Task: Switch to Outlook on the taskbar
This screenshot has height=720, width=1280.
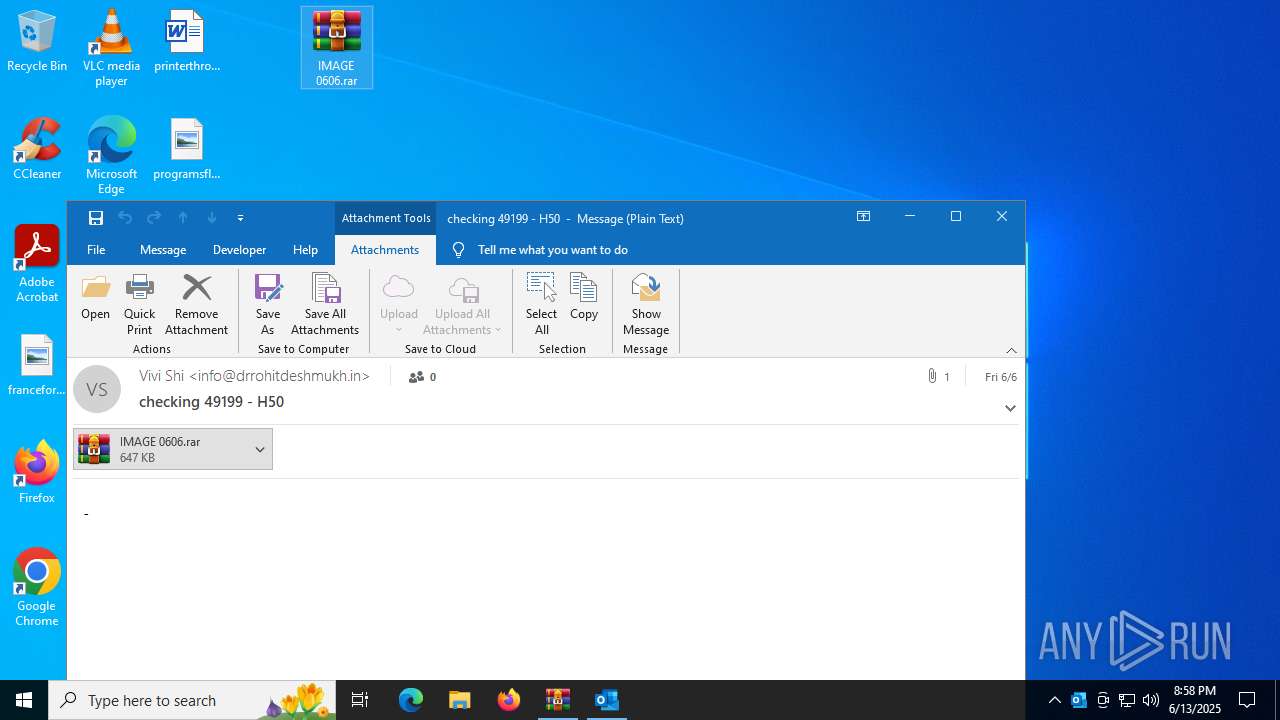Action: (x=607, y=700)
